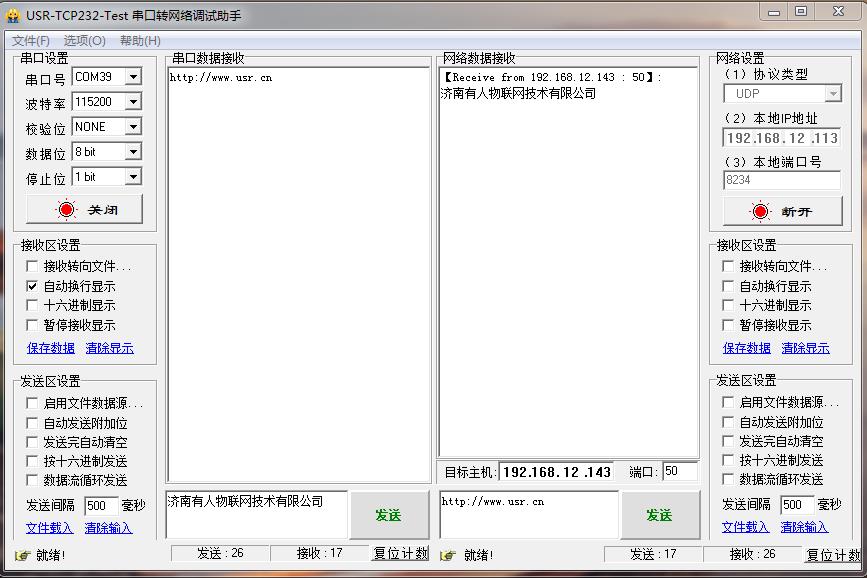Click the hand icon in the left status bar
Screen dimensions: 867x578
coord(22,555)
